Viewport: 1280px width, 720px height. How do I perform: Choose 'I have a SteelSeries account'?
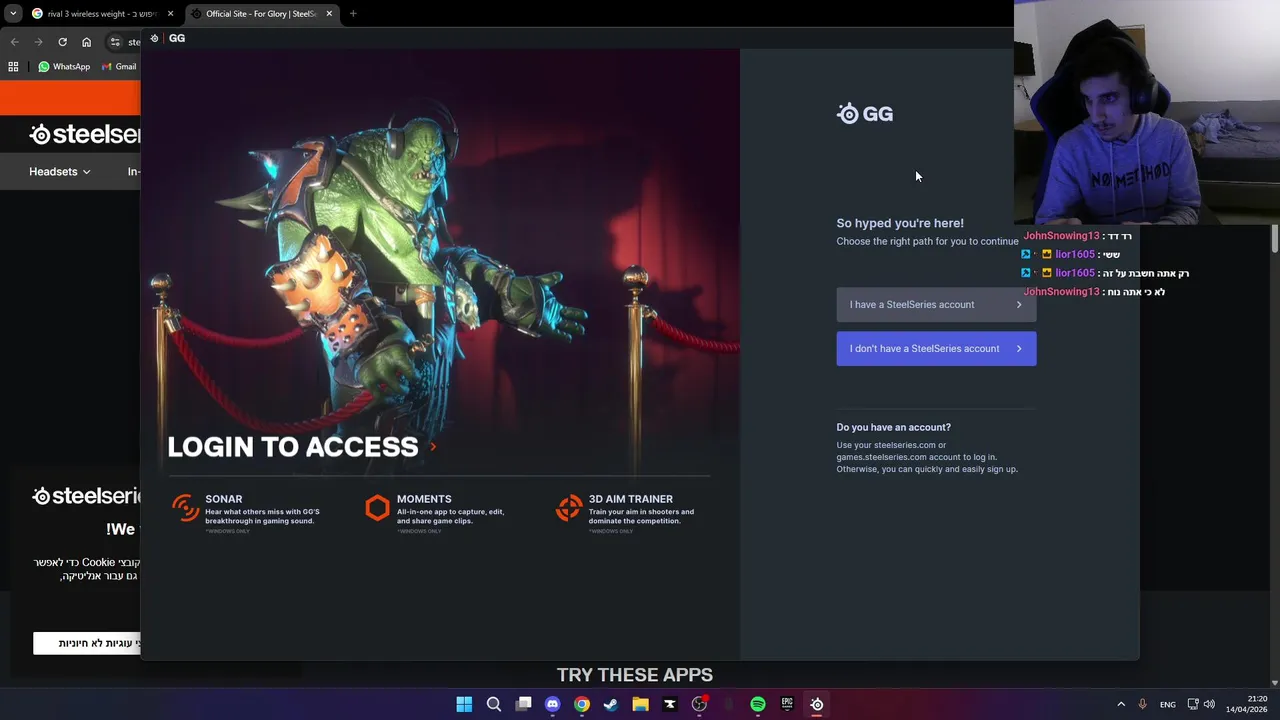click(936, 305)
